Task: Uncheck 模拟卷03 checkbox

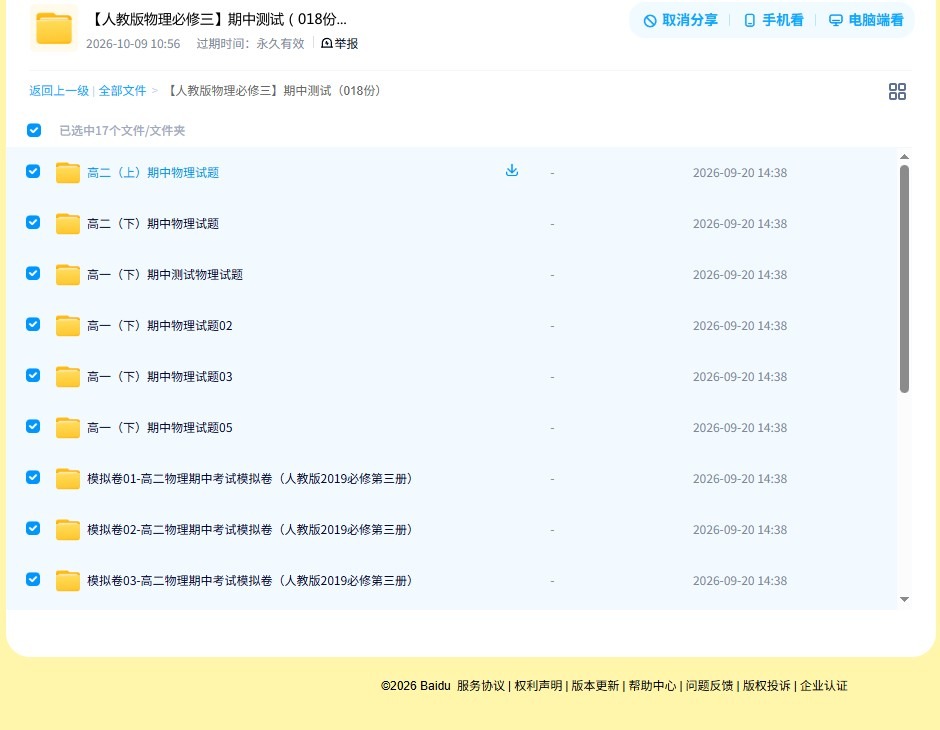Action: point(33,579)
